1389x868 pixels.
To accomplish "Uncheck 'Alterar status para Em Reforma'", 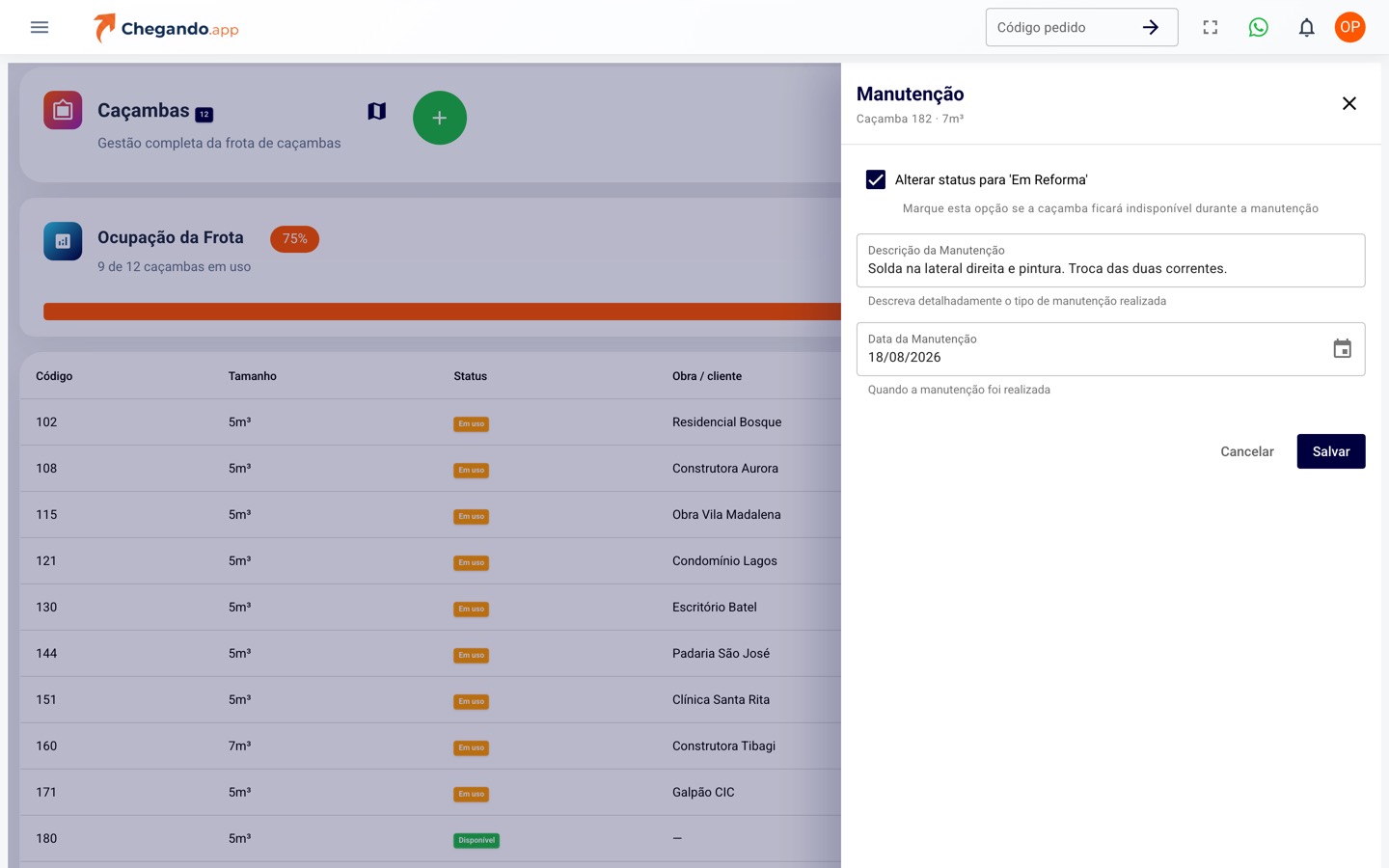I will coord(876,179).
